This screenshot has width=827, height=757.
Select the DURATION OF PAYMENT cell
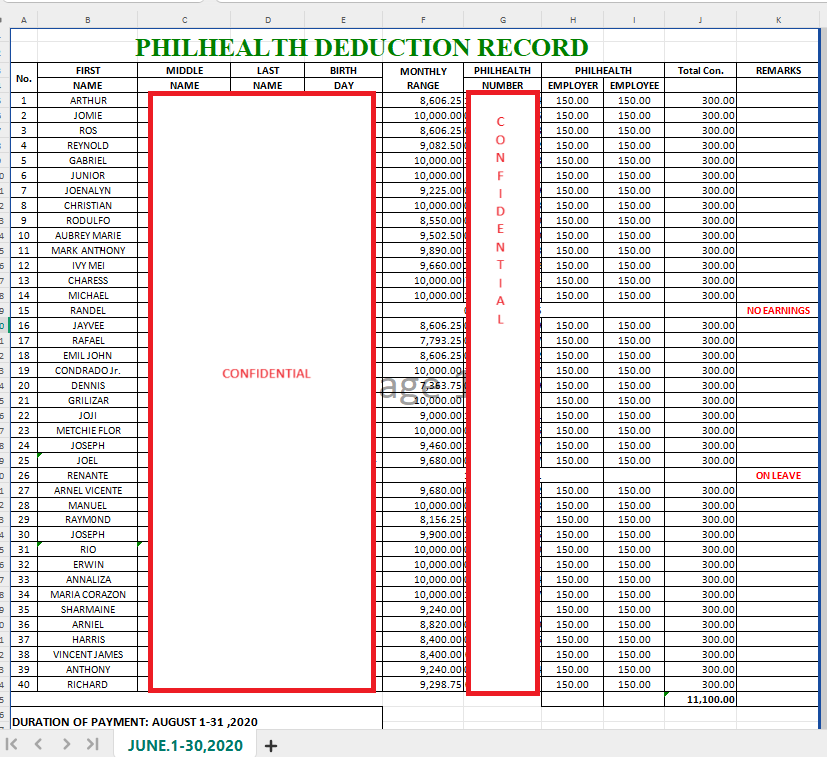tap(196, 721)
